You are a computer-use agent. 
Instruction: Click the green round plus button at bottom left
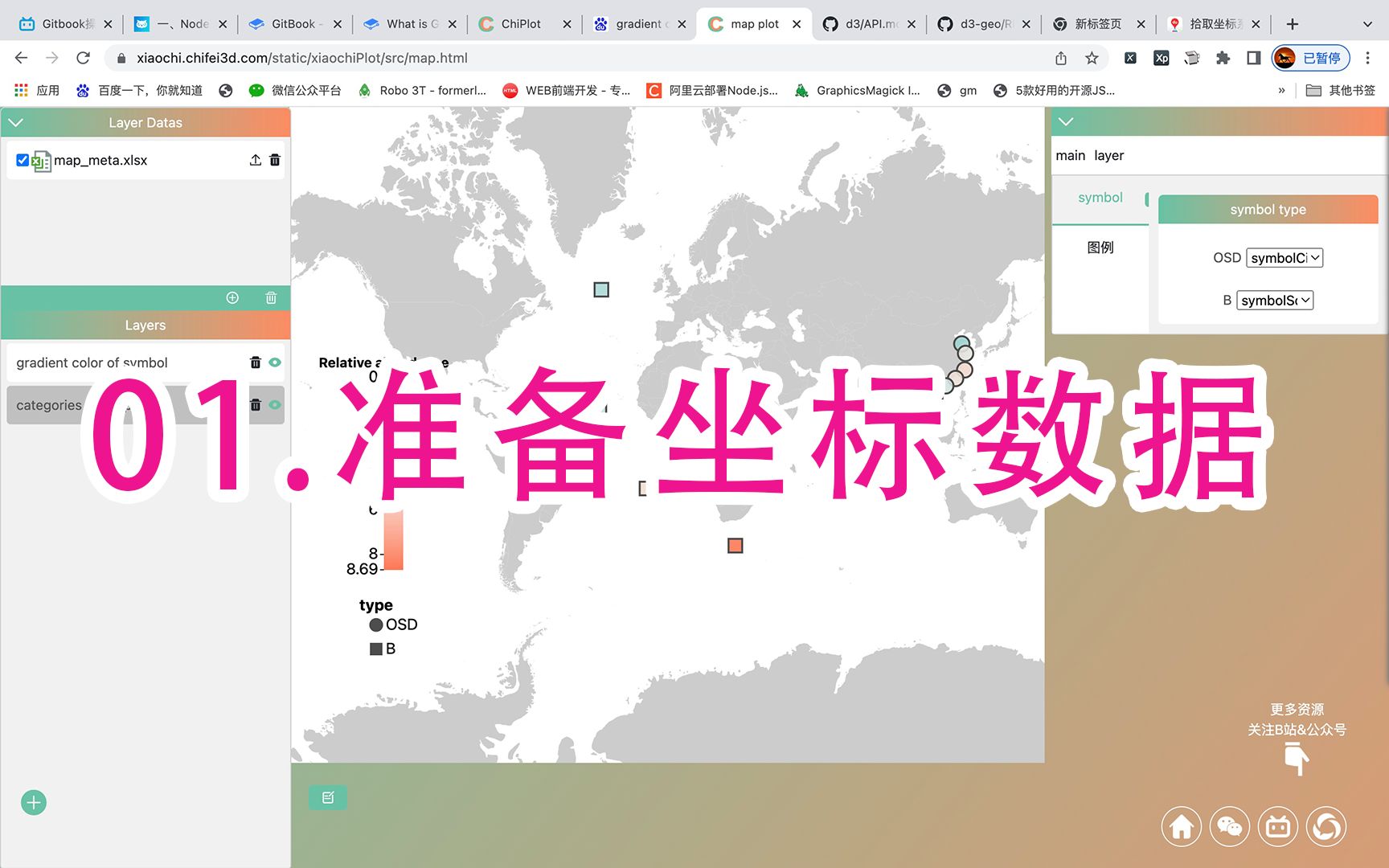pyautogui.click(x=34, y=802)
